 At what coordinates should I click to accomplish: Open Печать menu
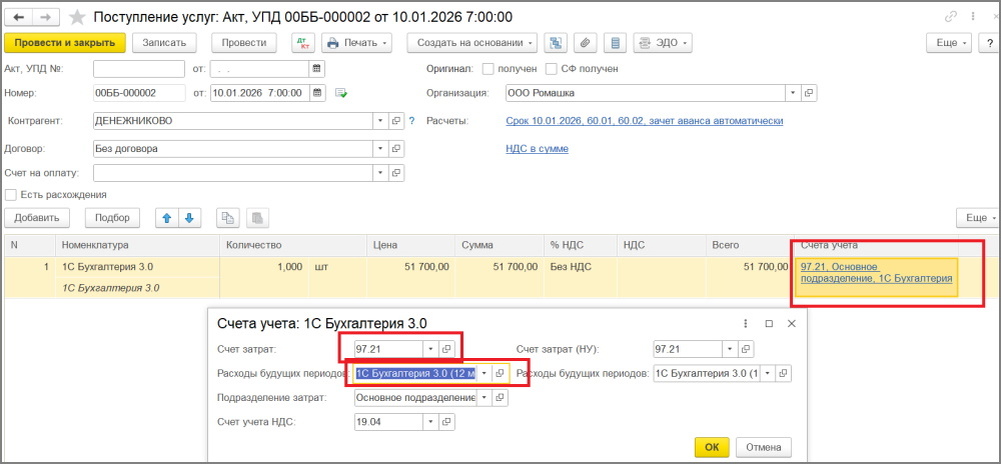click(x=356, y=43)
